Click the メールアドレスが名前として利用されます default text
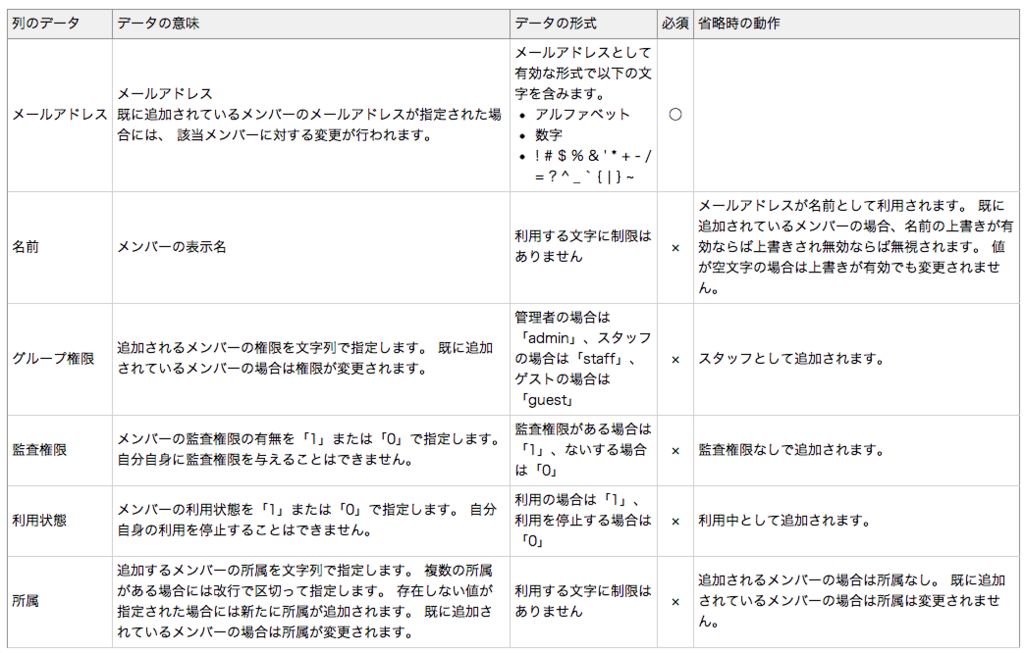This screenshot has height=653, width=1024. pyautogui.click(x=856, y=247)
